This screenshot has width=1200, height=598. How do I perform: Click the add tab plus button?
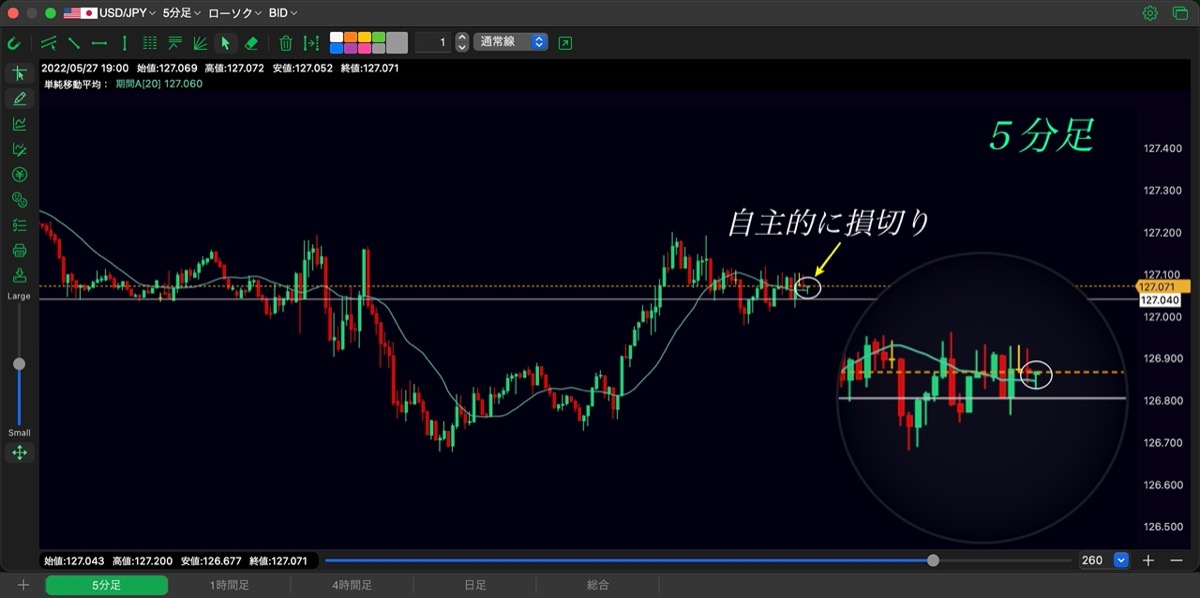tap(23, 585)
